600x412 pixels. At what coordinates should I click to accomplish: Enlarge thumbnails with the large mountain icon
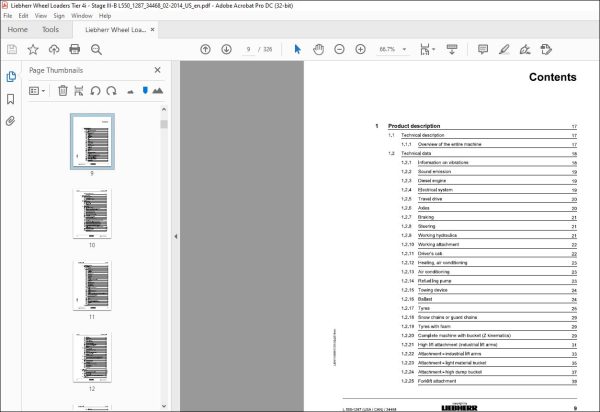point(158,91)
